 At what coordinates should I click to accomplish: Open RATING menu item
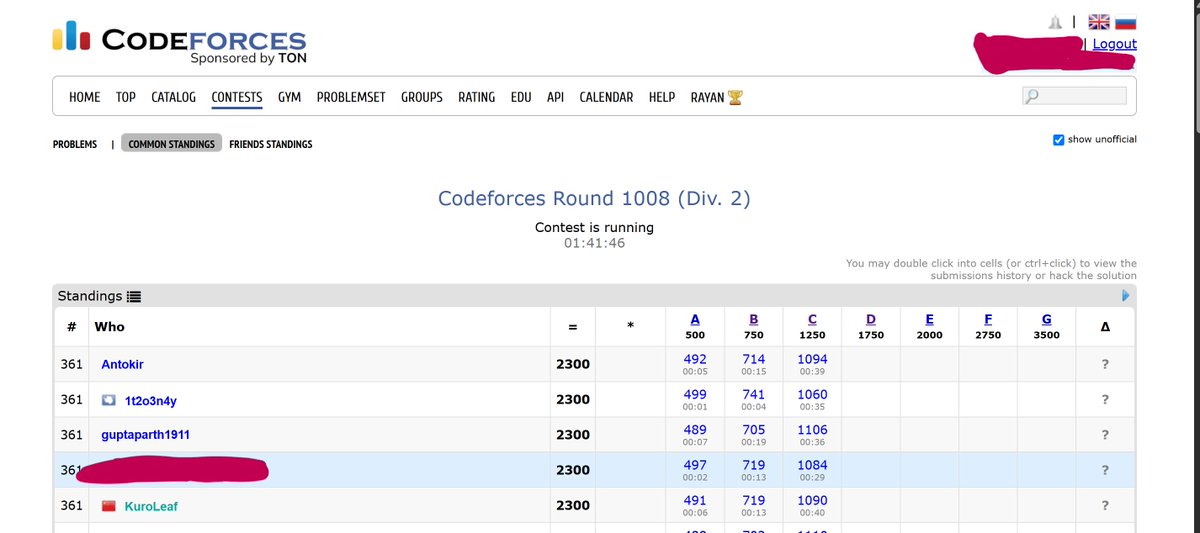[476, 97]
